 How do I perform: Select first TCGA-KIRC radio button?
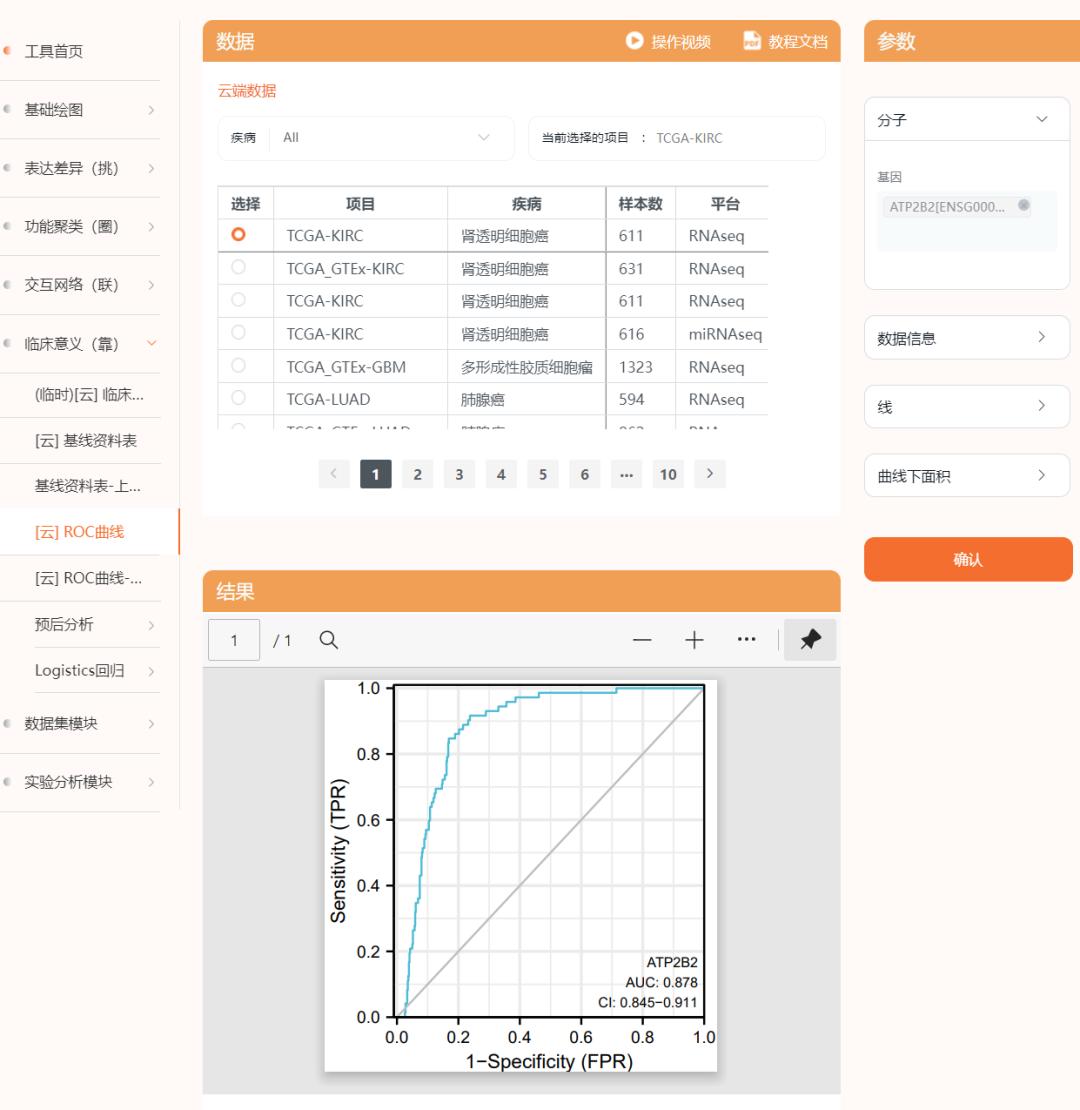239,234
